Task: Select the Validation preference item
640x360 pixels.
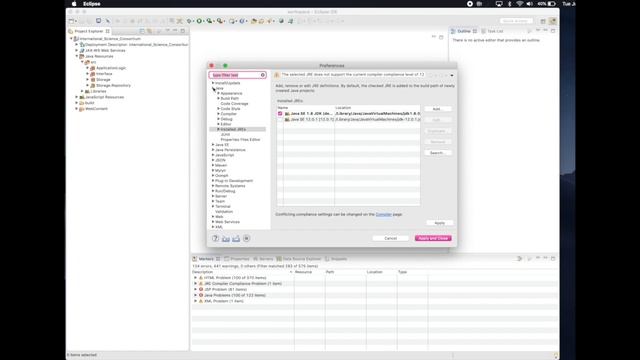Action: click(x=224, y=211)
